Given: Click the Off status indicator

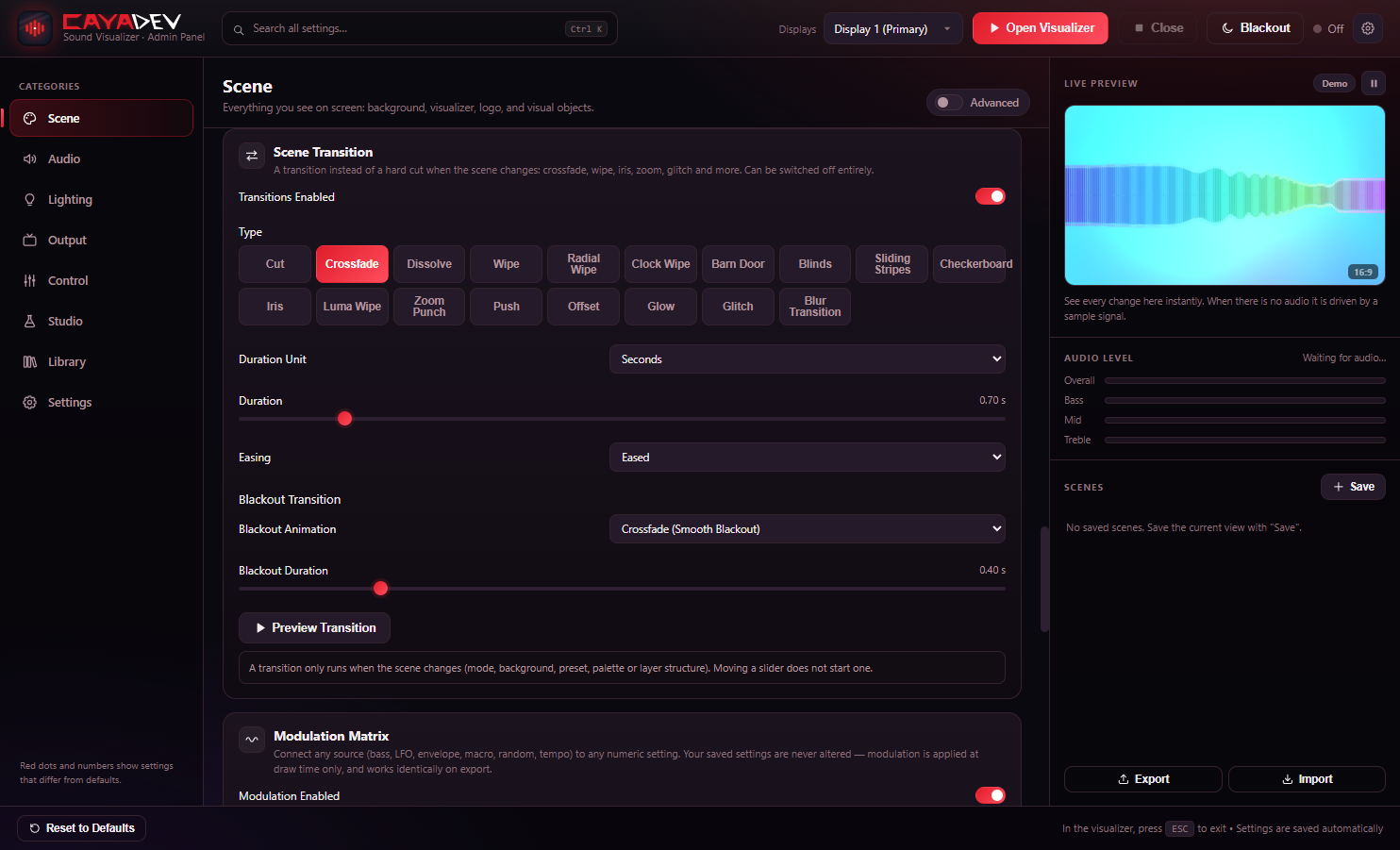Looking at the screenshot, I should (x=1328, y=28).
